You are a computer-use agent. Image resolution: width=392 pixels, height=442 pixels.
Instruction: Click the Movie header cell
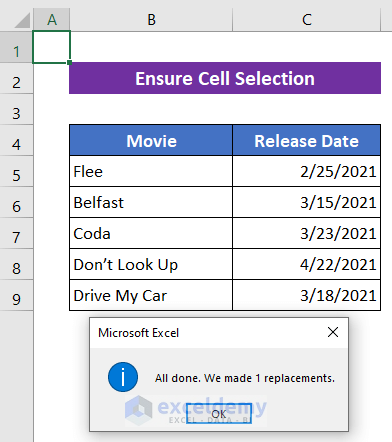click(x=151, y=140)
